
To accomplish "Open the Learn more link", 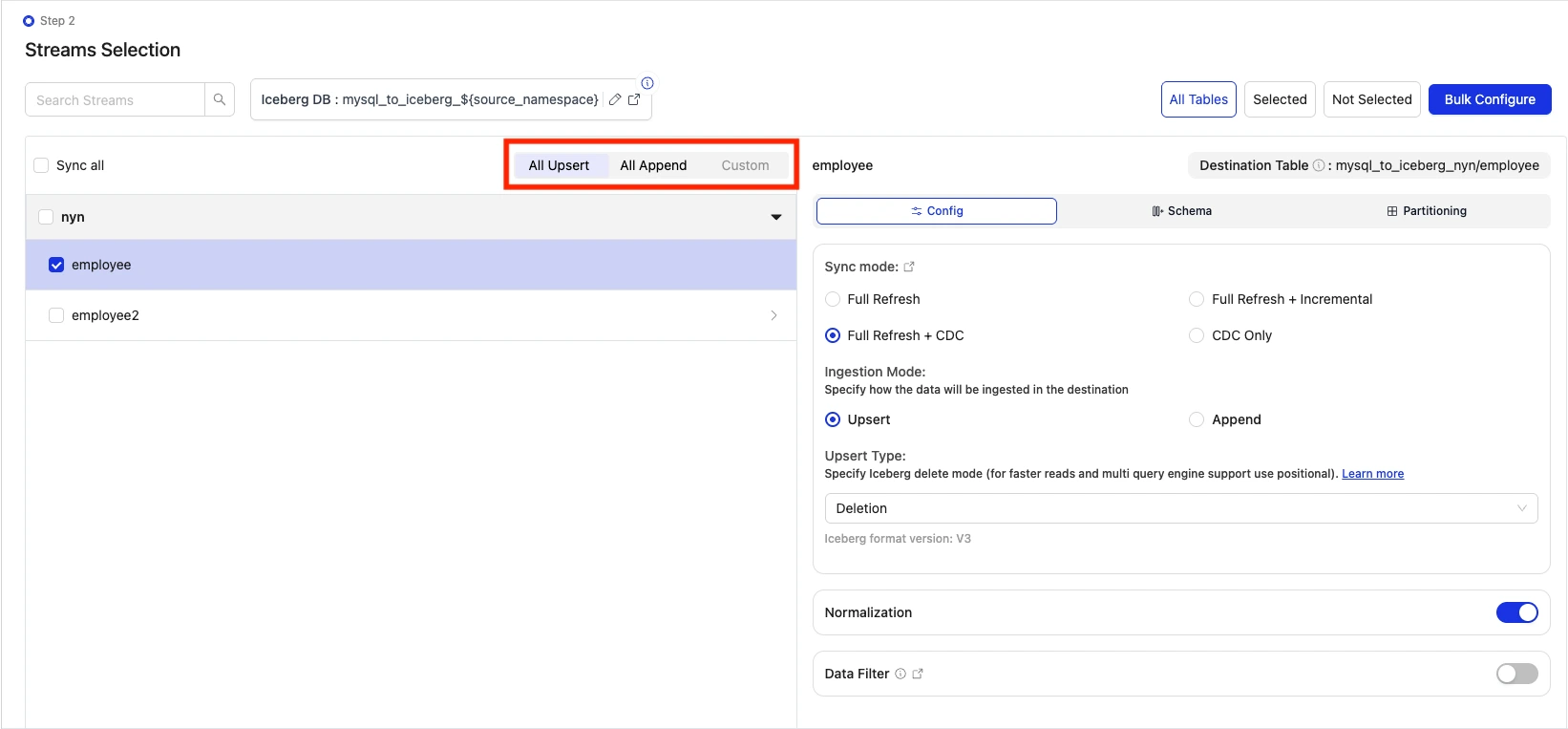I will [x=1372, y=474].
